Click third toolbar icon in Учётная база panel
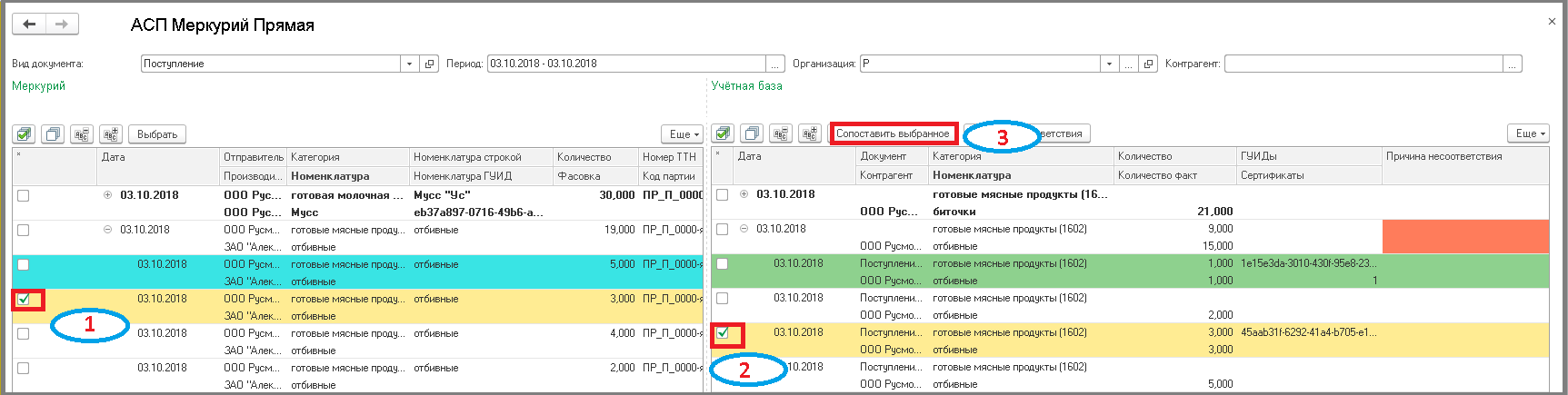This screenshot has height=395, width=1568. pyautogui.click(x=781, y=133)
